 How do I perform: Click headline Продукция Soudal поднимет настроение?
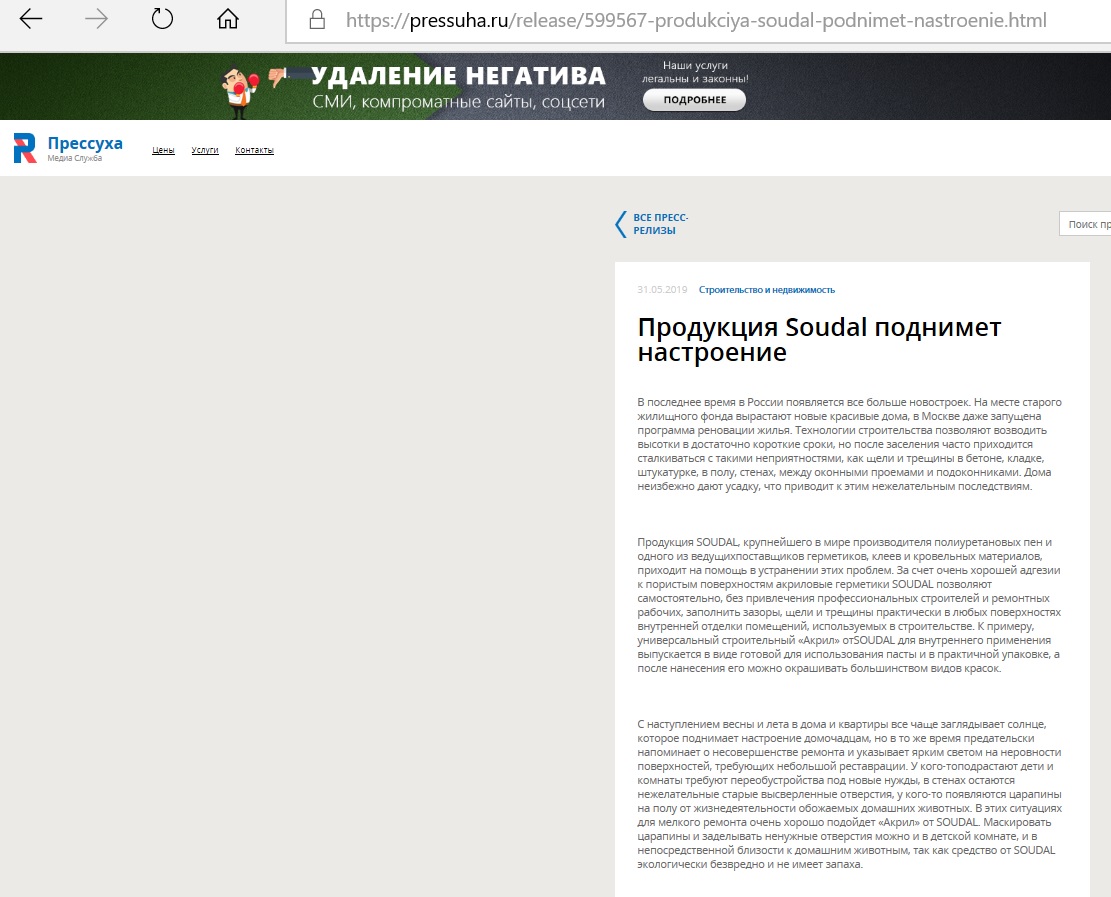819,339
